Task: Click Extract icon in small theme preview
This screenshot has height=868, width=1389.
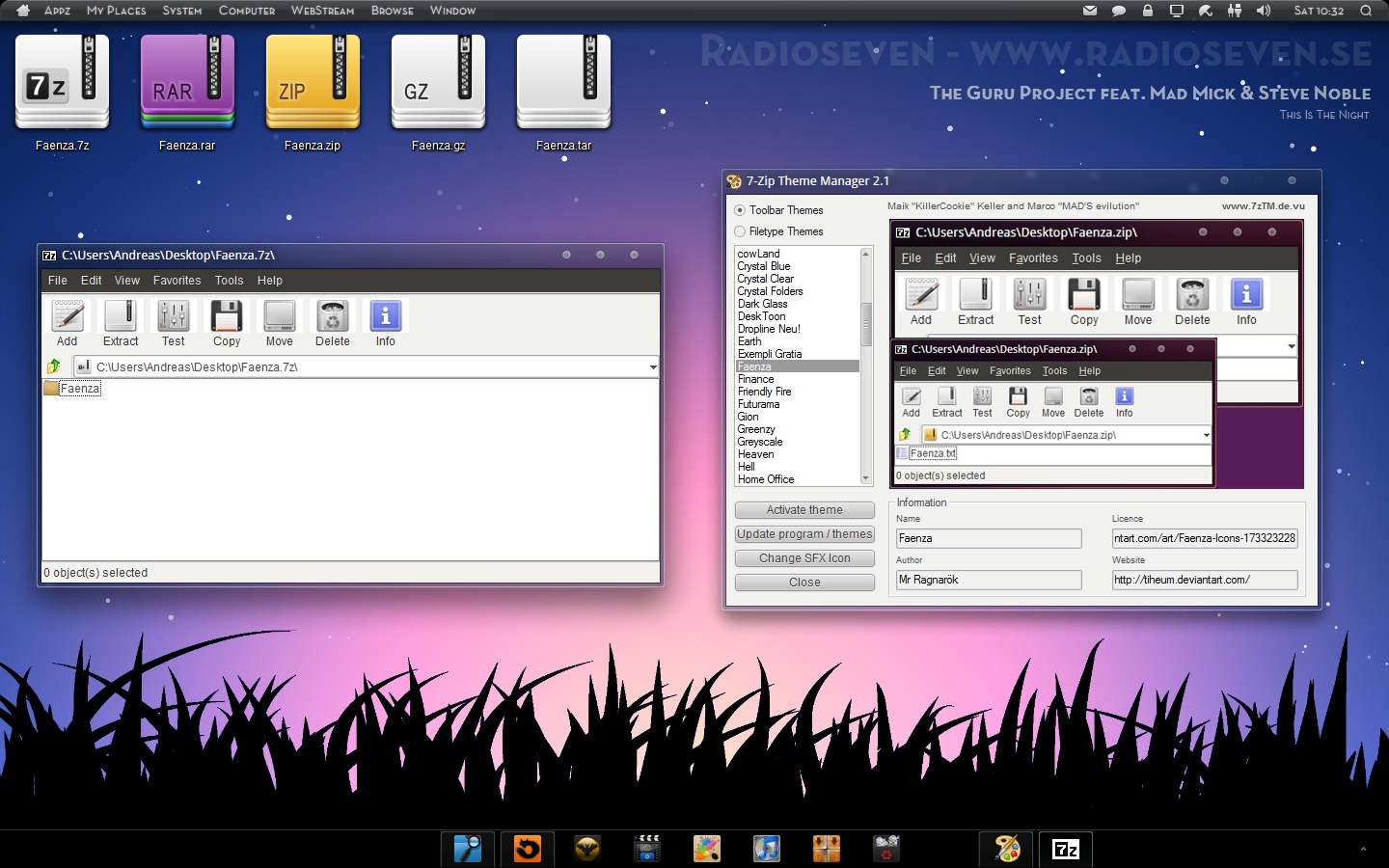Action: [947, 396]
